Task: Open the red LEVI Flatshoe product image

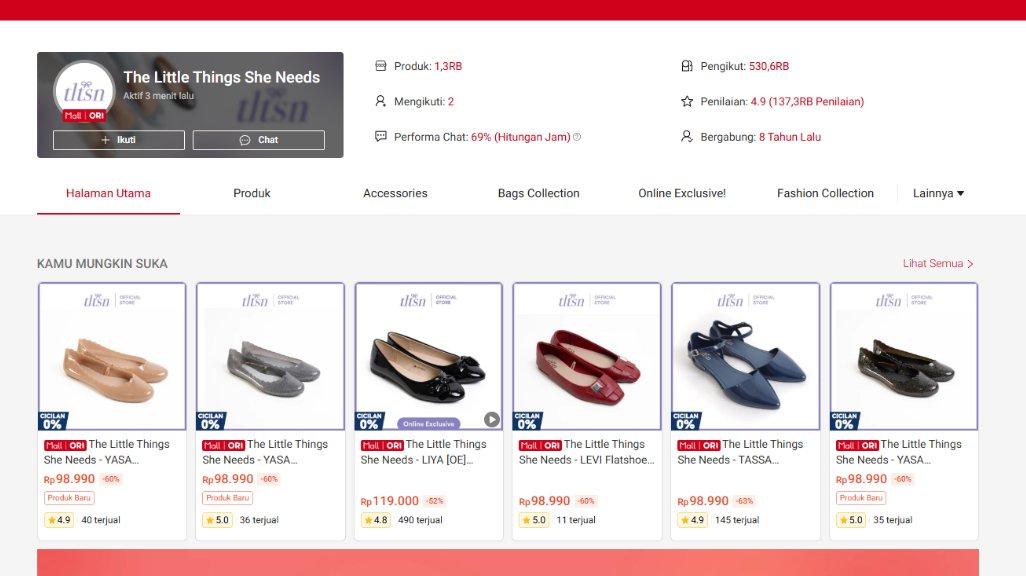Action: (587, 357)
